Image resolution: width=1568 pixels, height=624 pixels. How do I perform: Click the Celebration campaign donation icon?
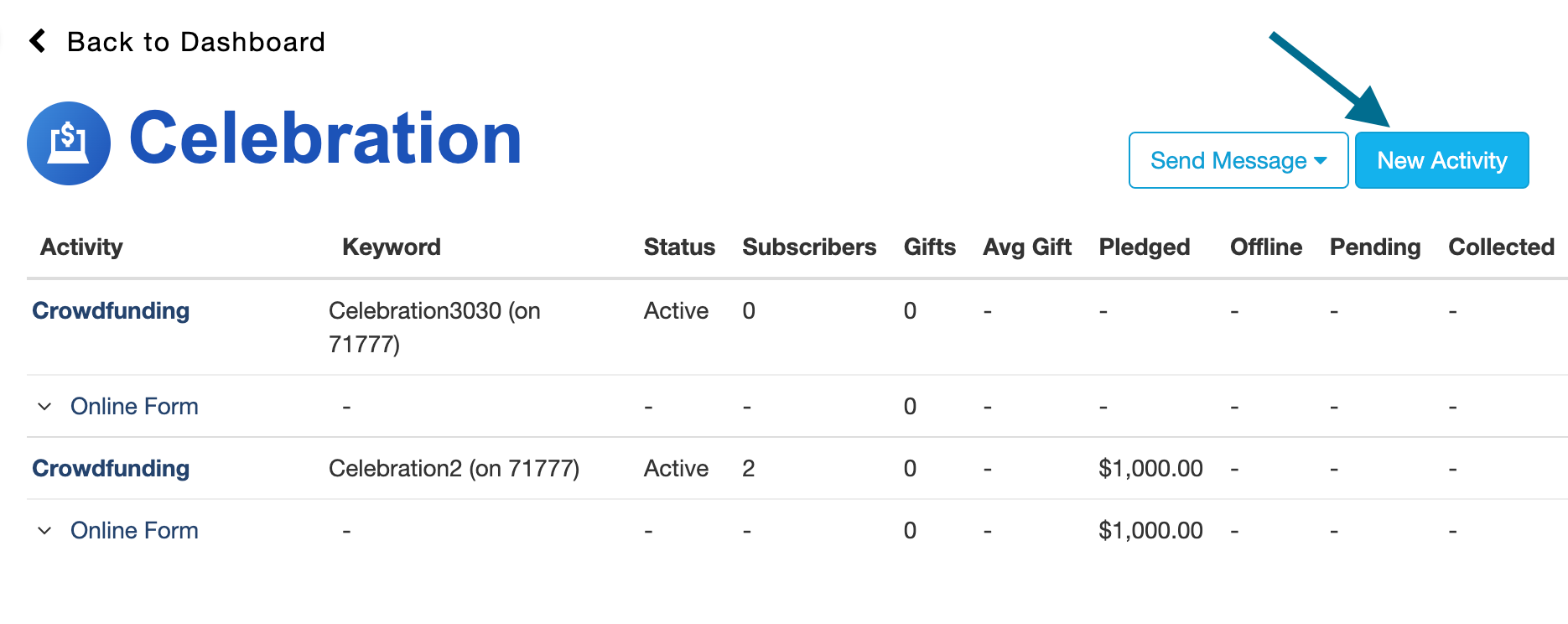(69, 143)
